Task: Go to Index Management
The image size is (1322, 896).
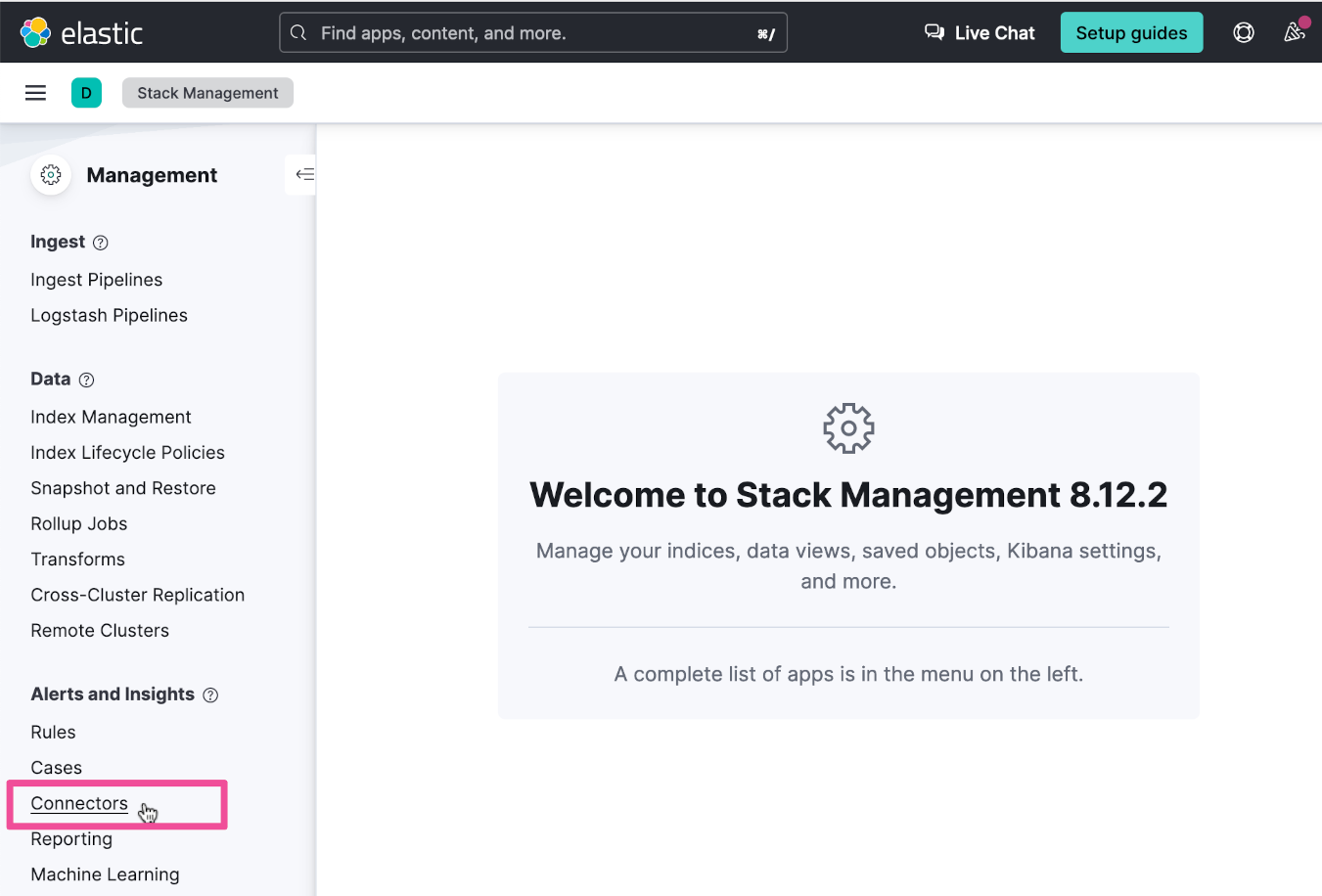Action: coord(111,417)
